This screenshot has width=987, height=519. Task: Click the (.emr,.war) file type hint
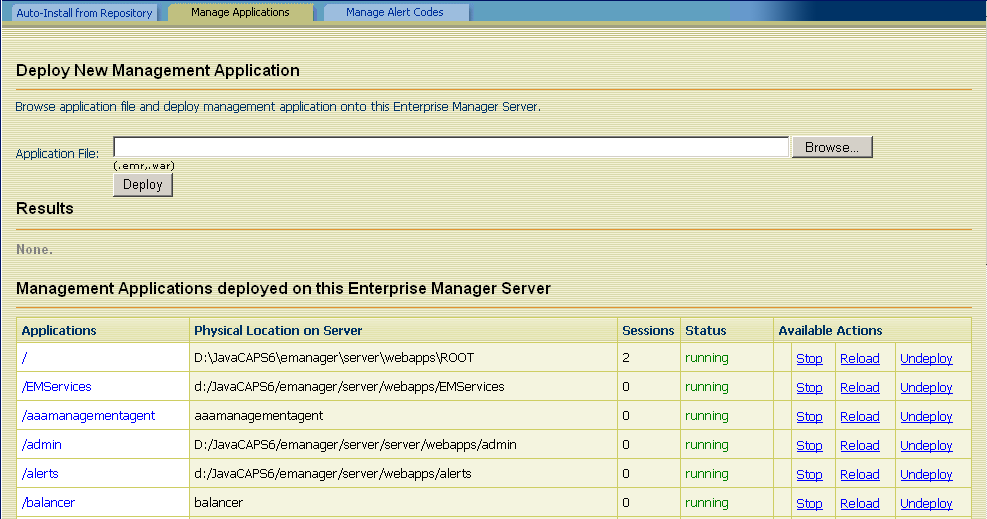pyautogui.click(x=144, y=165)
